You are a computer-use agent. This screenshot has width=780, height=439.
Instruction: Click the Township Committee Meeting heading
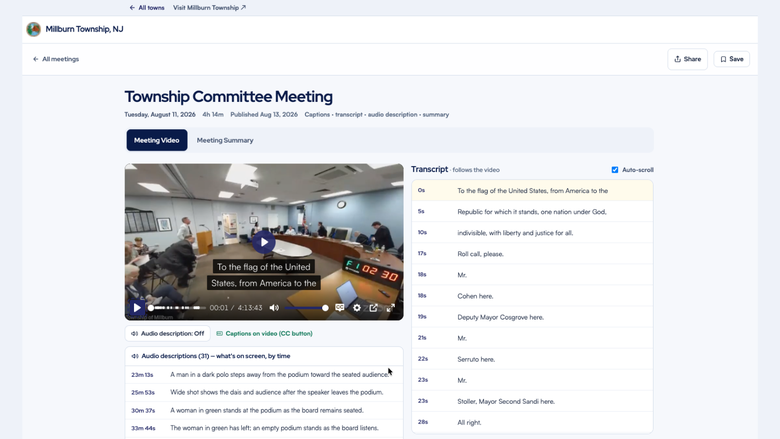coord(228,96)
